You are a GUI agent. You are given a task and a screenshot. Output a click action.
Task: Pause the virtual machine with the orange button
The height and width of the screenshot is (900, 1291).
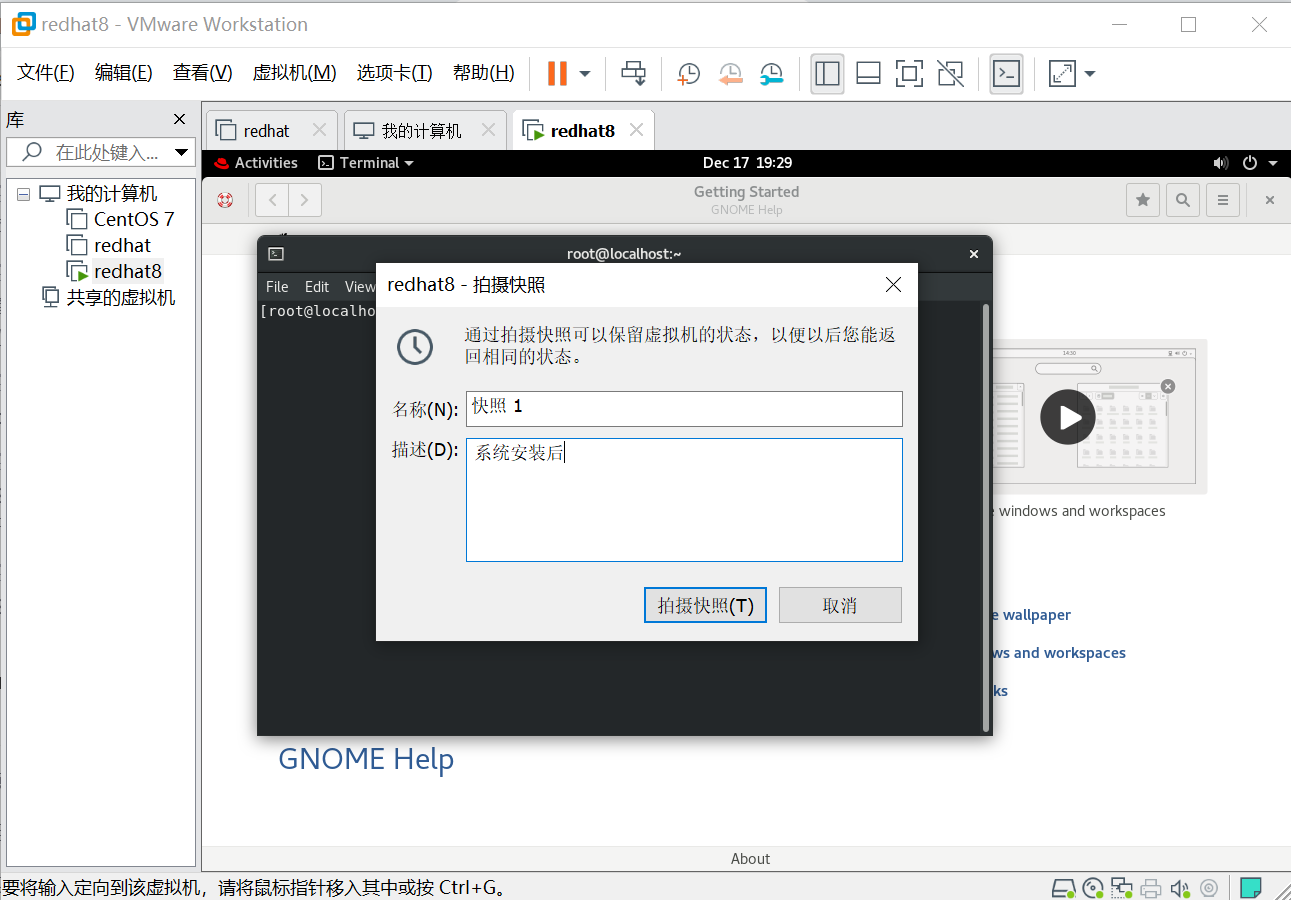557,73
